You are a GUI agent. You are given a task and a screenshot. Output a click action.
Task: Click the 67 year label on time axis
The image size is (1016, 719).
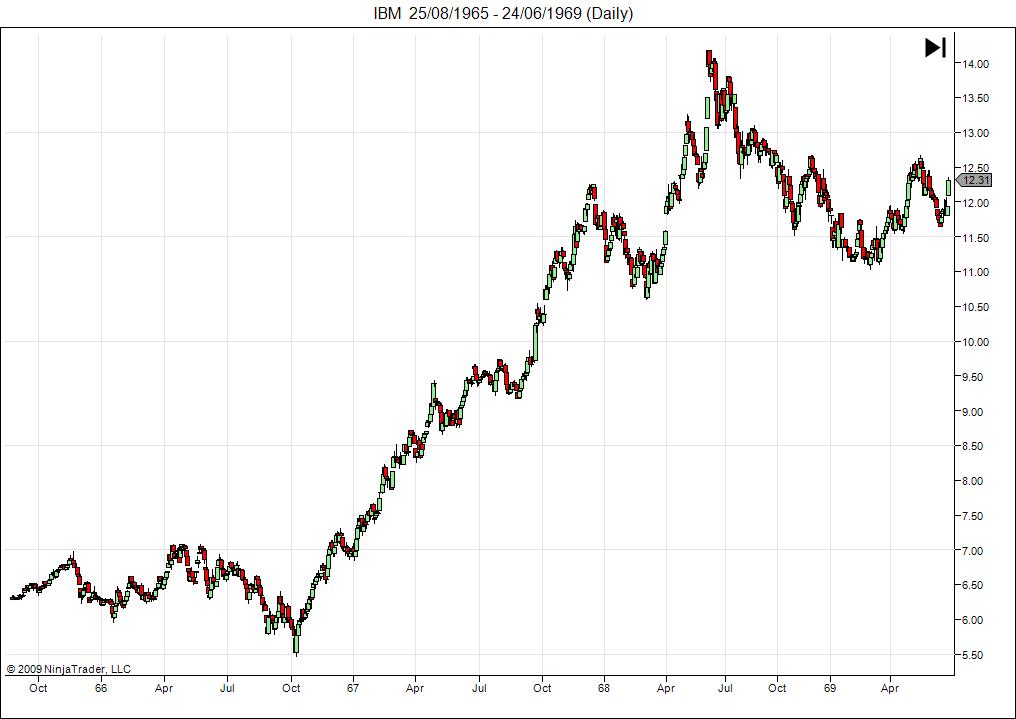click(x=352, y=689)
